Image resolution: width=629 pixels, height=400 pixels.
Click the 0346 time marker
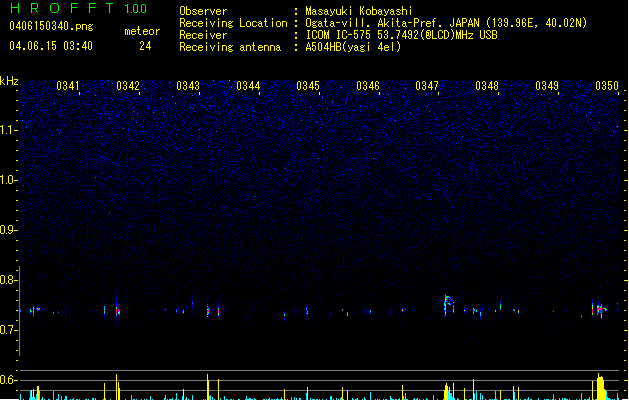368,86
